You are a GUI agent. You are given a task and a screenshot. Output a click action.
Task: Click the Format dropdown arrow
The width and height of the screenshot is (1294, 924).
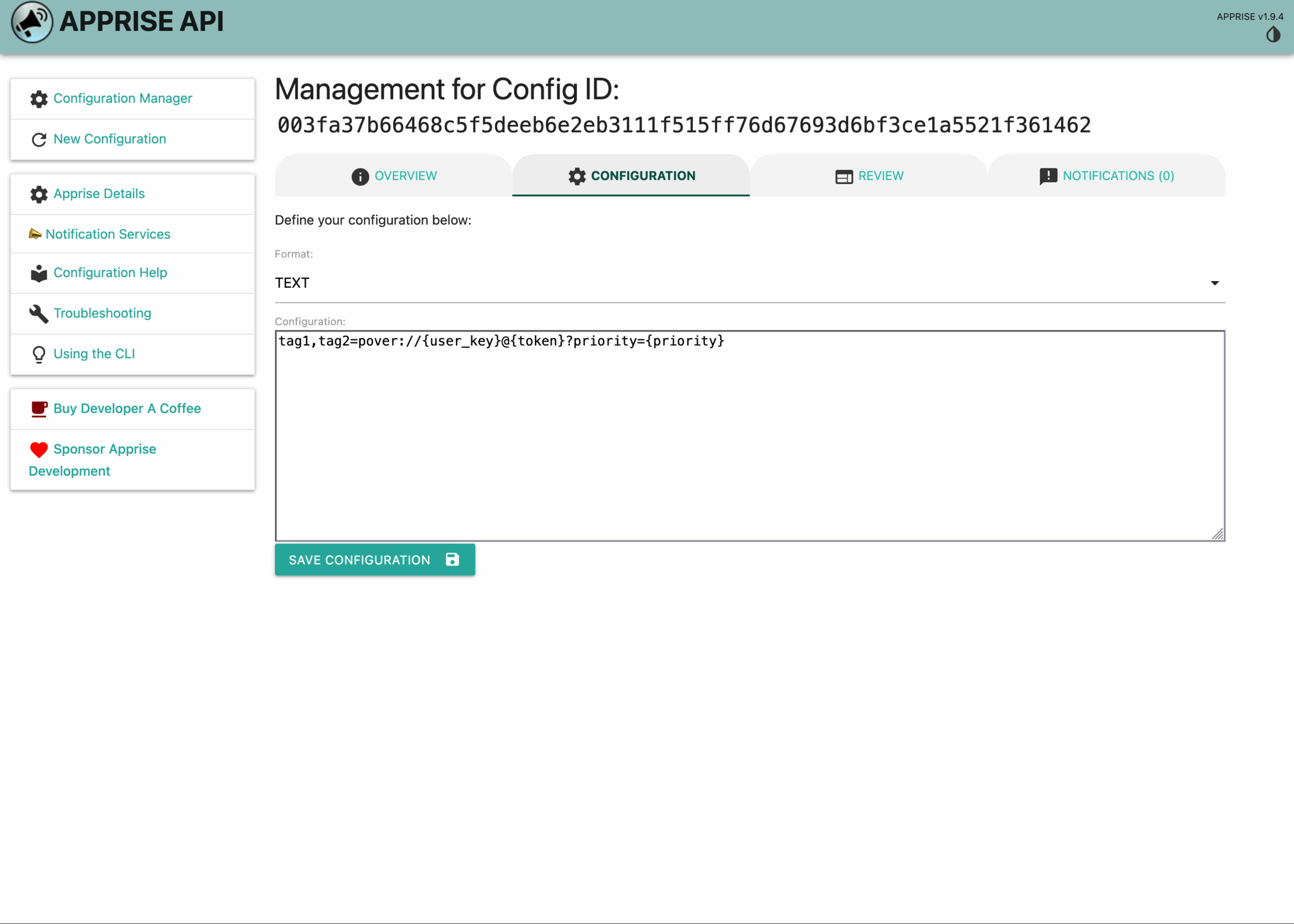[1214, 283]
